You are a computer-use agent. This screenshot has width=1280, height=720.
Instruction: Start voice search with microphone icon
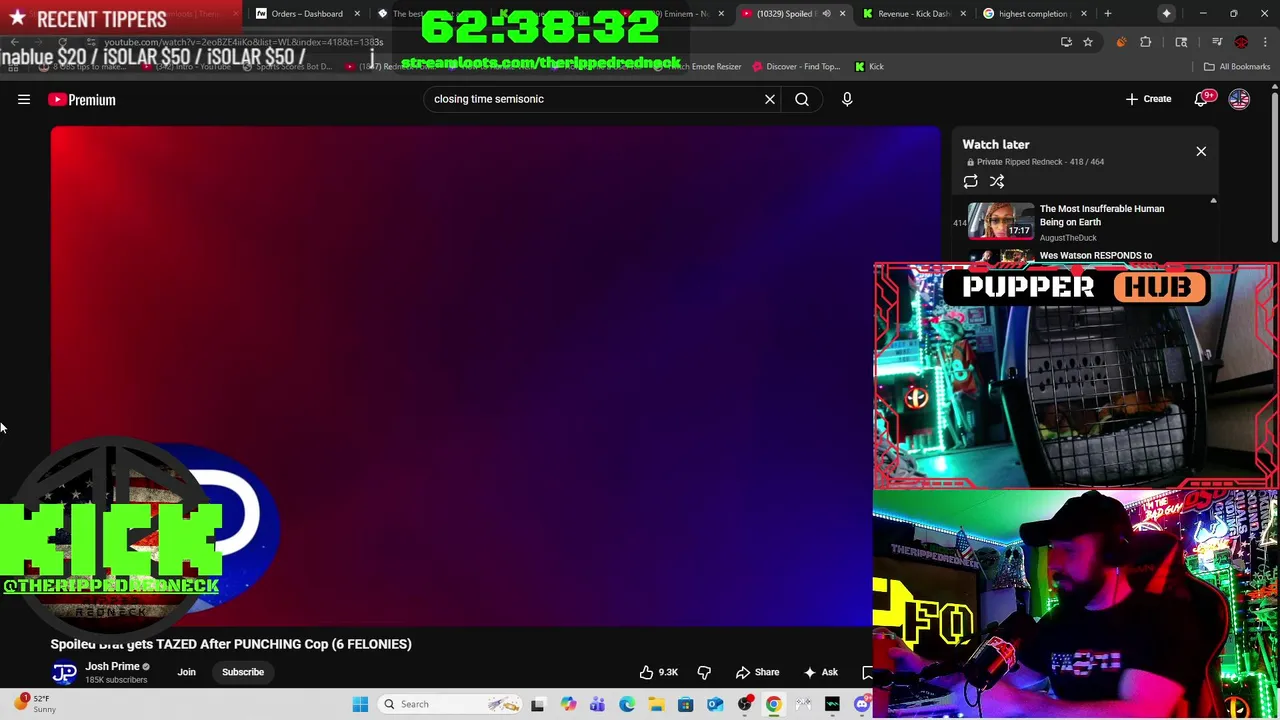(x=847, y=99)
